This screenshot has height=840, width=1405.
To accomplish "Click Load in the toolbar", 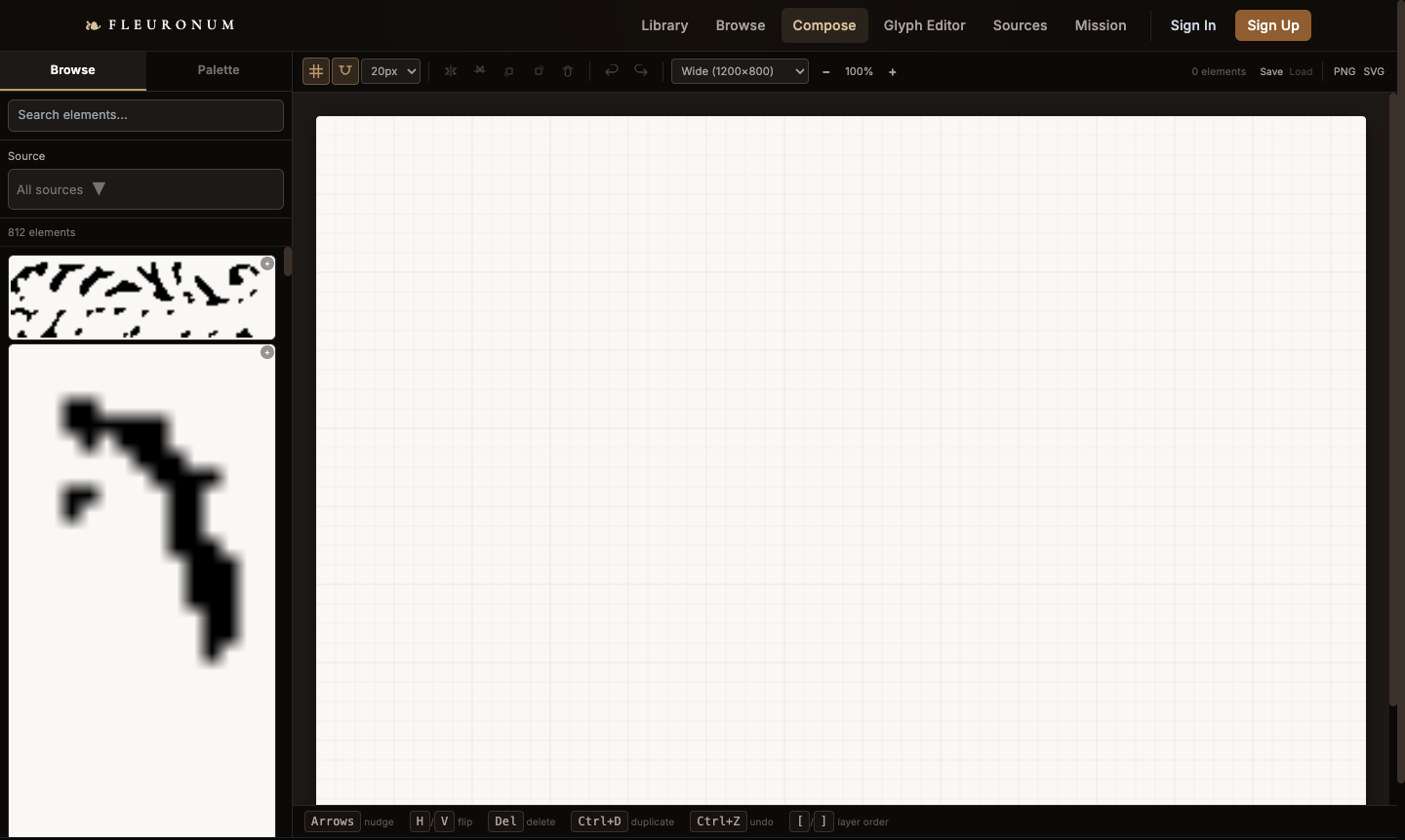I will (x=1301, y=72).
